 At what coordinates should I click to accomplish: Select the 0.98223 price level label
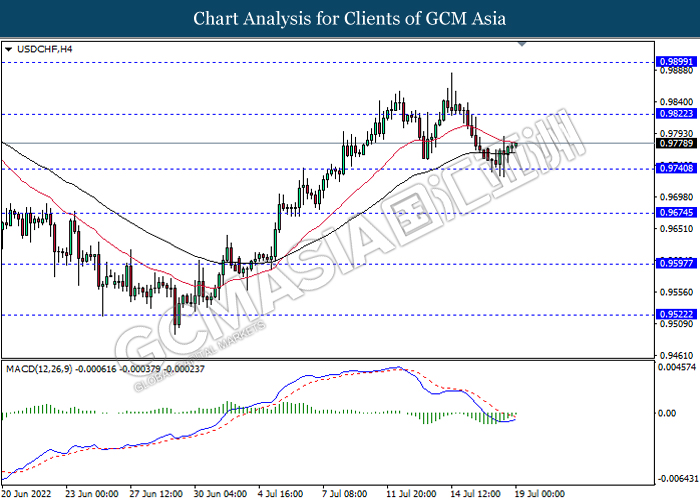coord(676,114)
